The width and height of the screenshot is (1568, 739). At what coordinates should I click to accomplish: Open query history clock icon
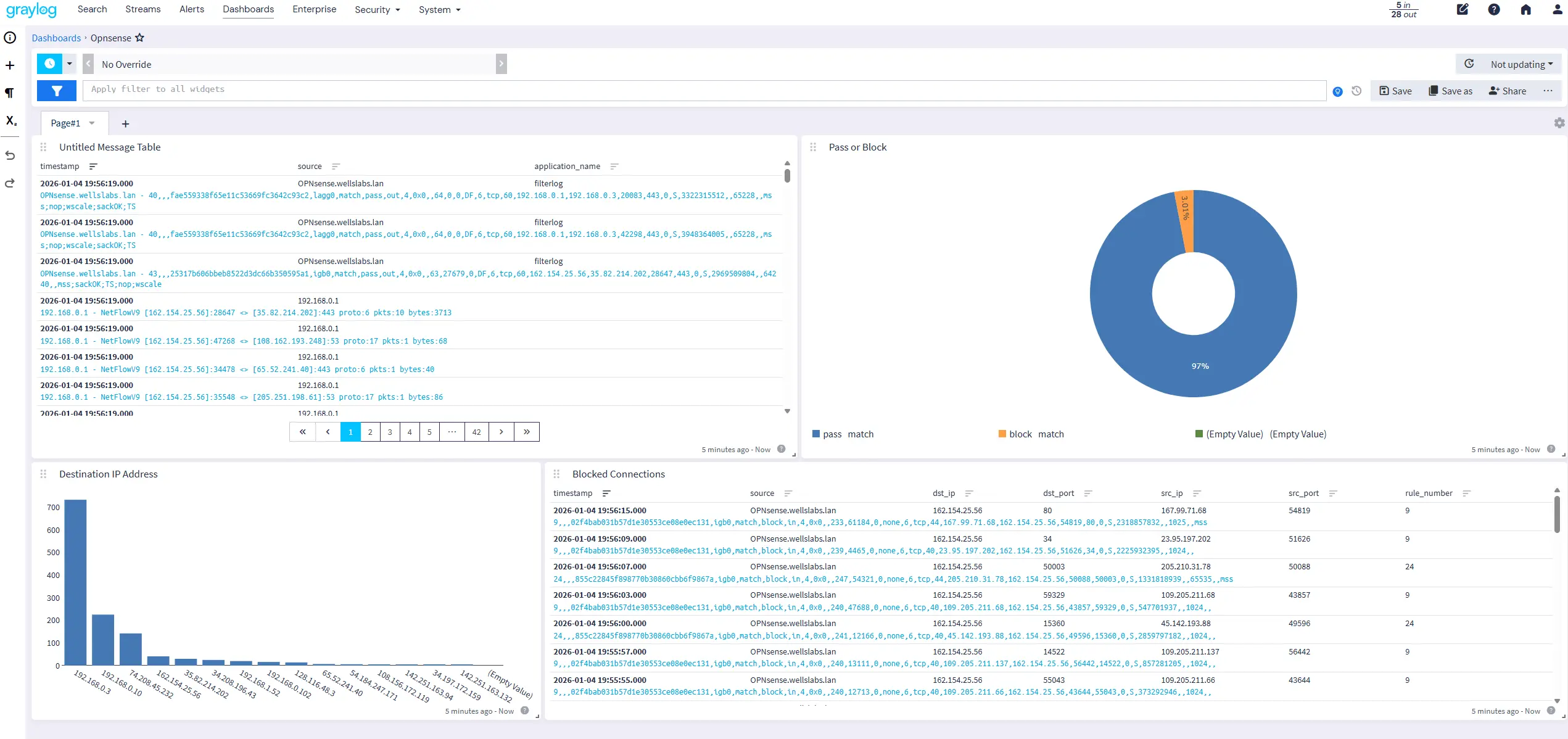point(1356,91)
